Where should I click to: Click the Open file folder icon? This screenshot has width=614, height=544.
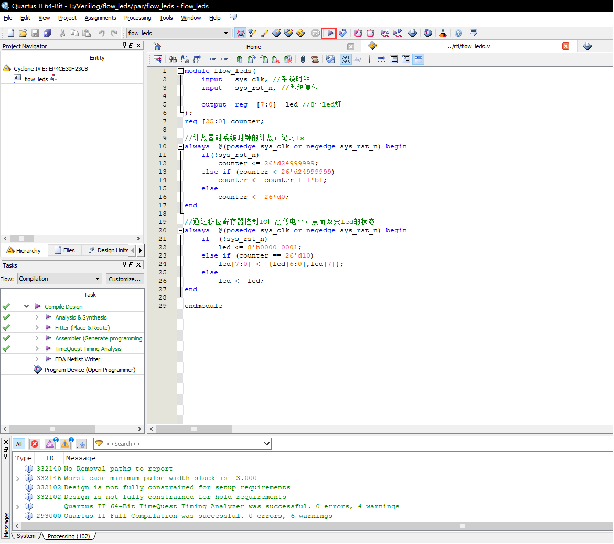pyautogui.click(x=23, y=33)
